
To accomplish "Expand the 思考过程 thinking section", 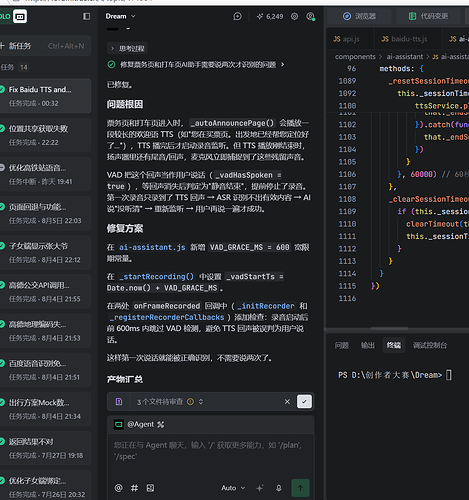I will (128, 48).
